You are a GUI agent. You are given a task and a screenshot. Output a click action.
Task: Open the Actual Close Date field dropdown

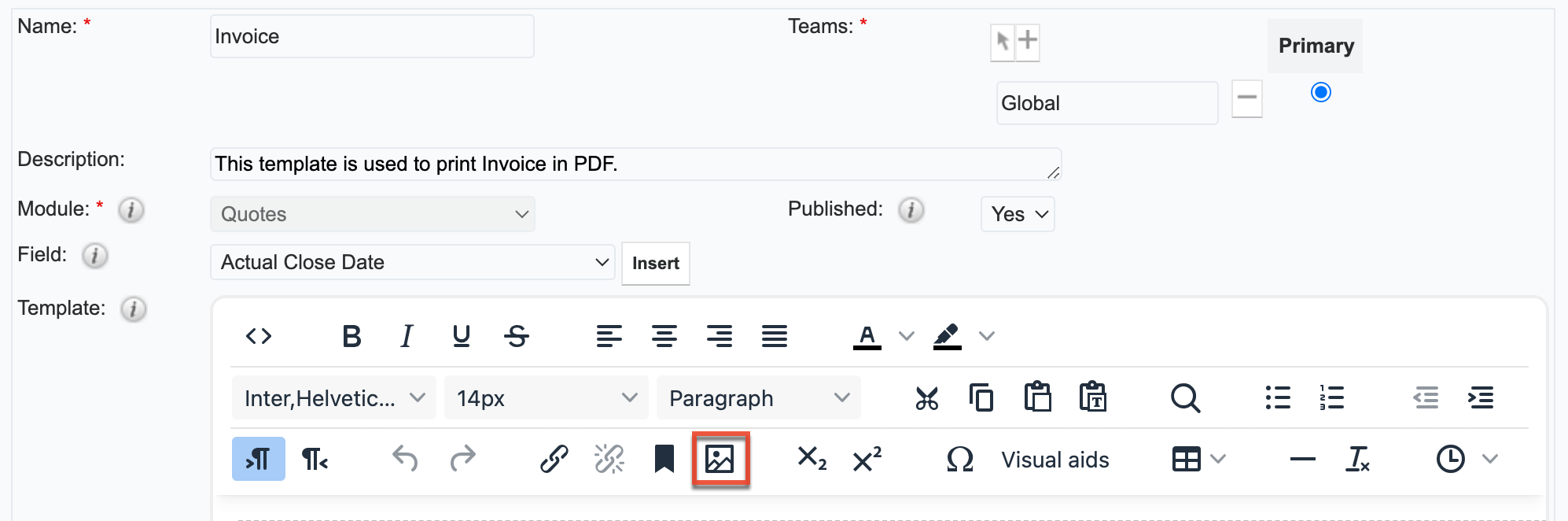(x=411, y=262)
